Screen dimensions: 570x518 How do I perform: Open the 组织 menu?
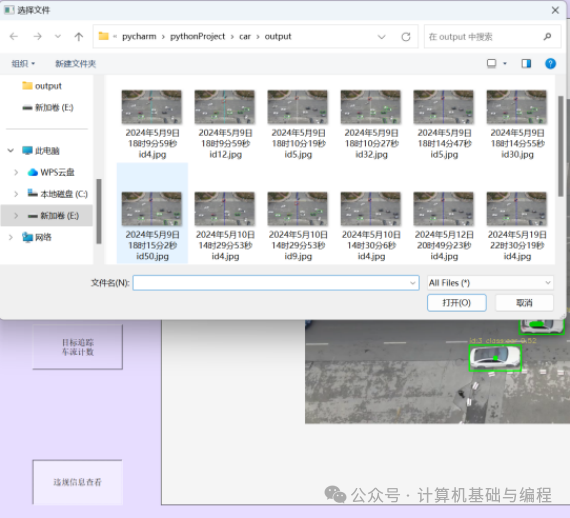23,64
